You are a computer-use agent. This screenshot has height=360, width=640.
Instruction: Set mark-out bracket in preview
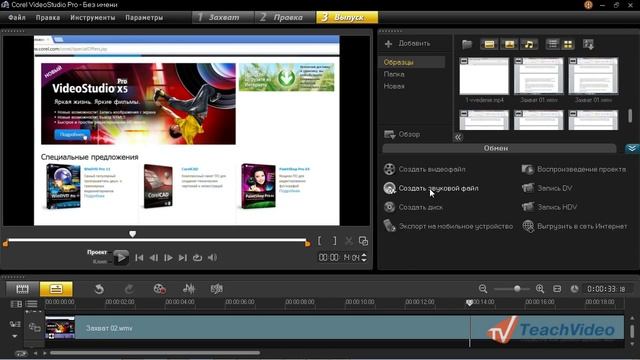click(x=334, y=241)
